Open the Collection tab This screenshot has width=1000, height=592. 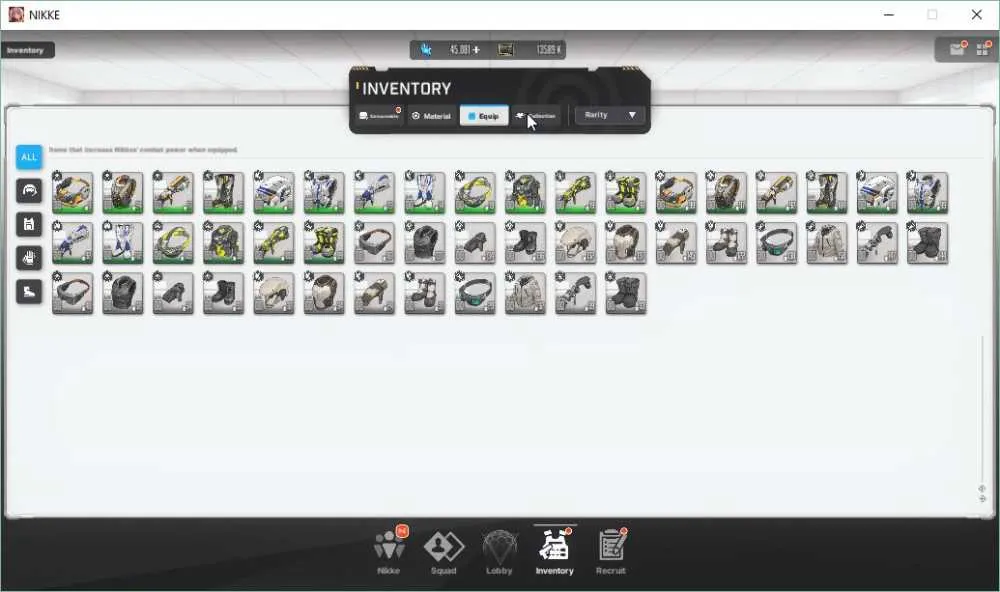tap(537, 115)
